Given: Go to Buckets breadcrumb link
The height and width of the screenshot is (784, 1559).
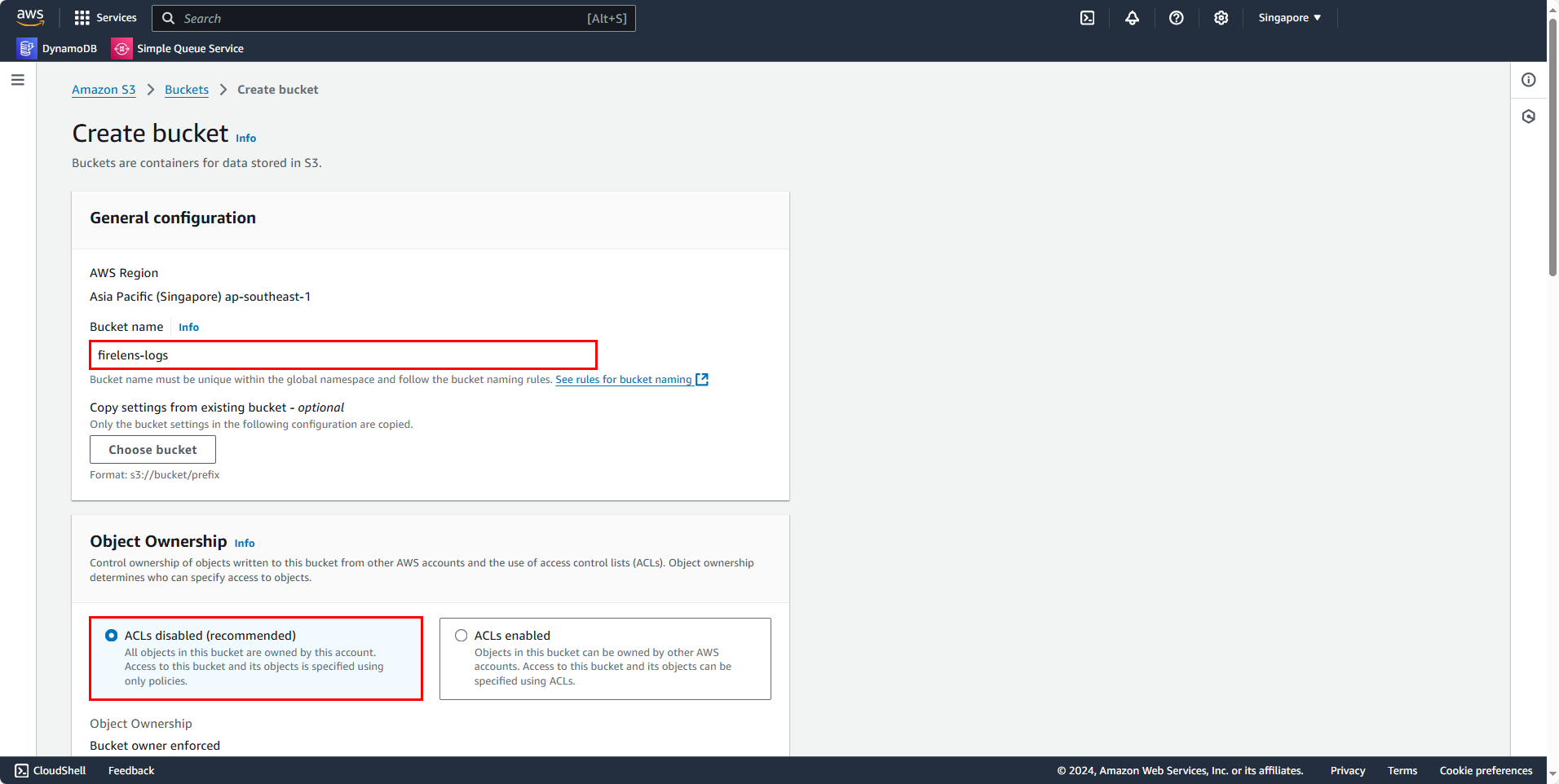Looking at the screenshot, I should tap(187, 90).
